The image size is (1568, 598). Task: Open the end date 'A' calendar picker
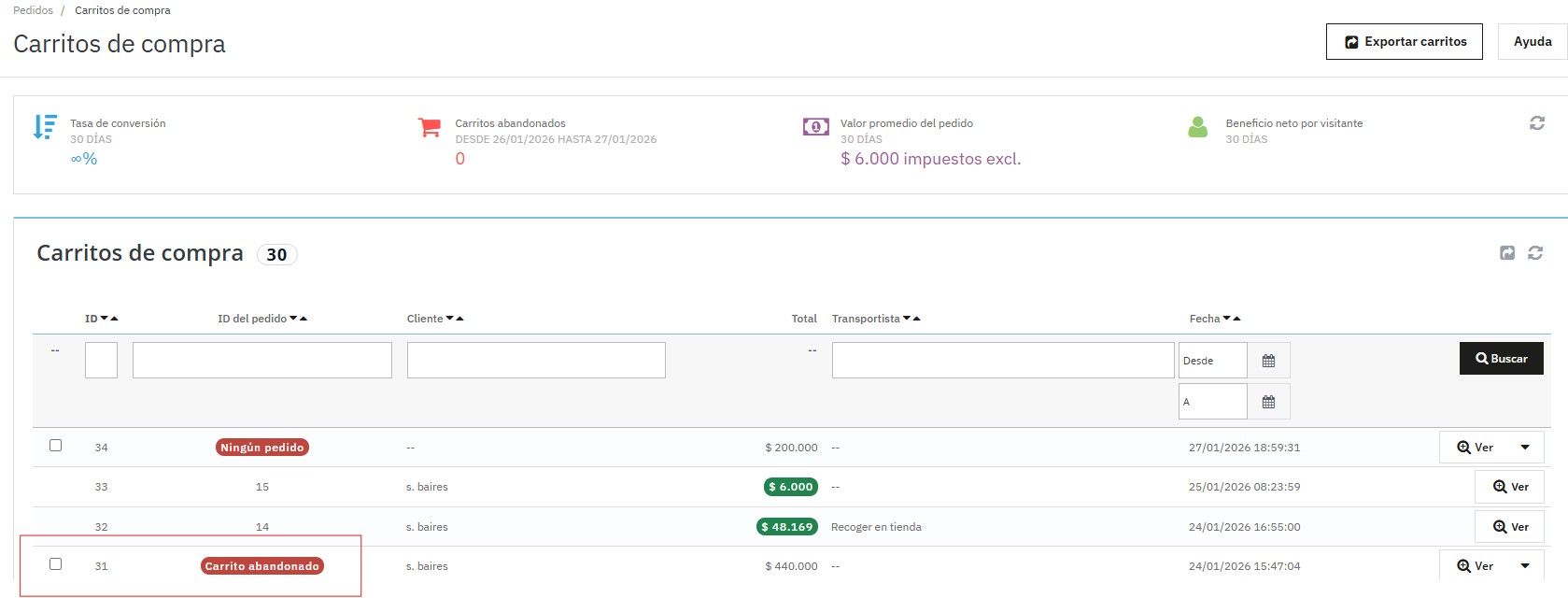1268,402
